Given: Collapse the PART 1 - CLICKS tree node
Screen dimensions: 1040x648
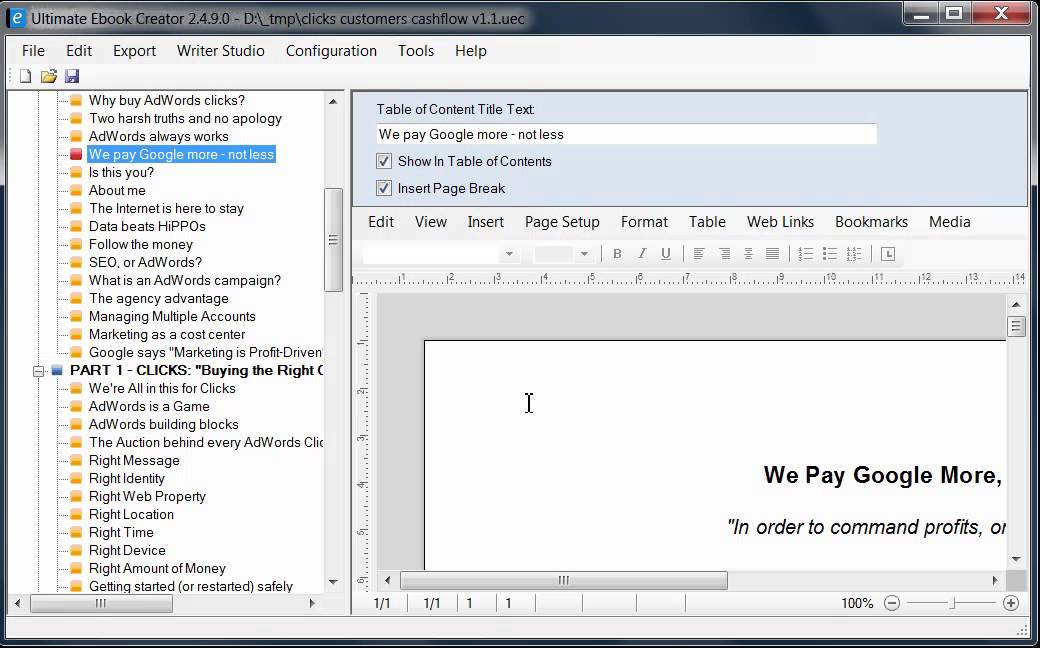Looking at the screenshot, I should click(38, 371).
